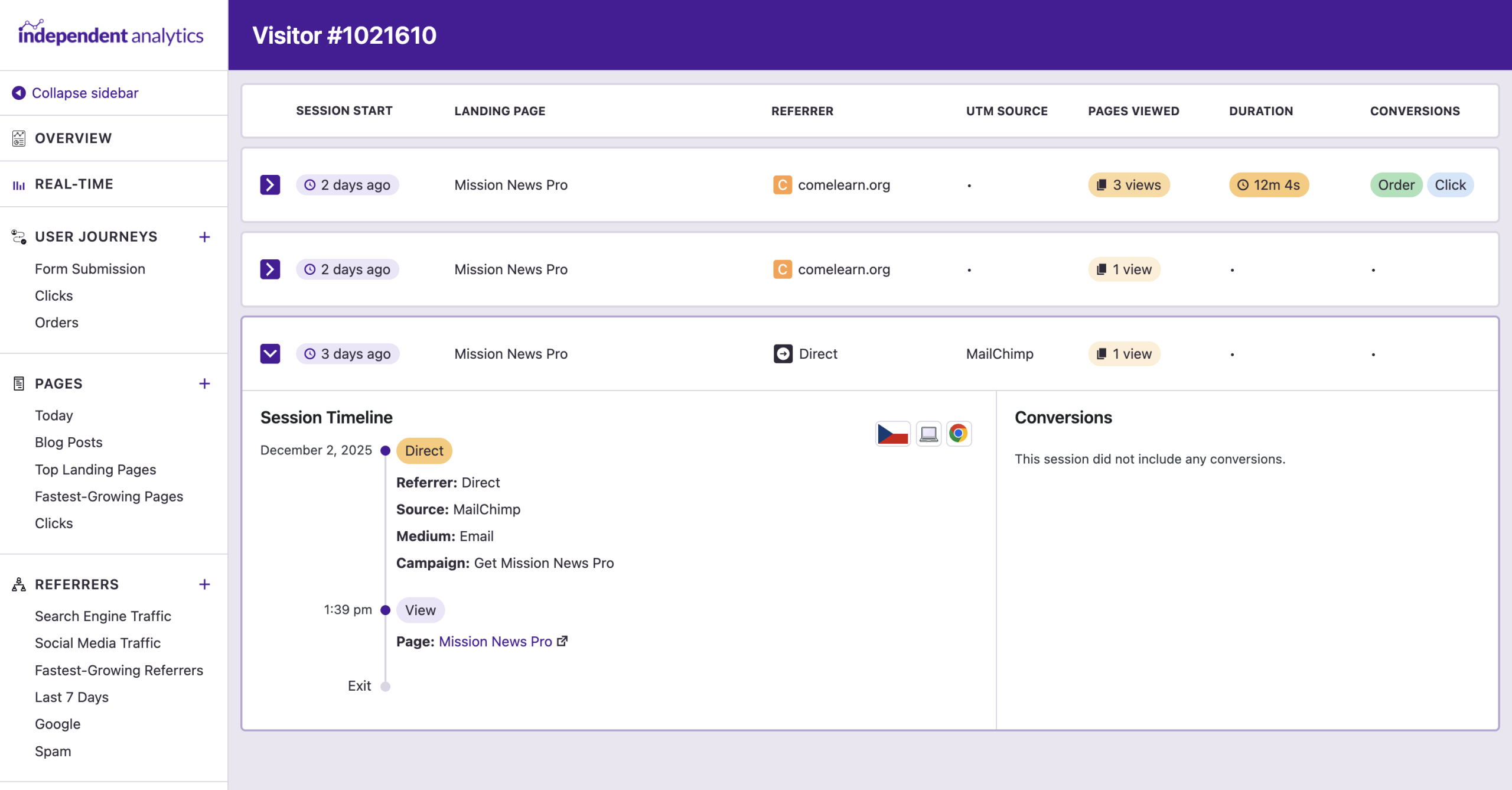Click the Czech flag icon in Session Timeline
This screenshot has width=1512, height=790.
(892, 434)
